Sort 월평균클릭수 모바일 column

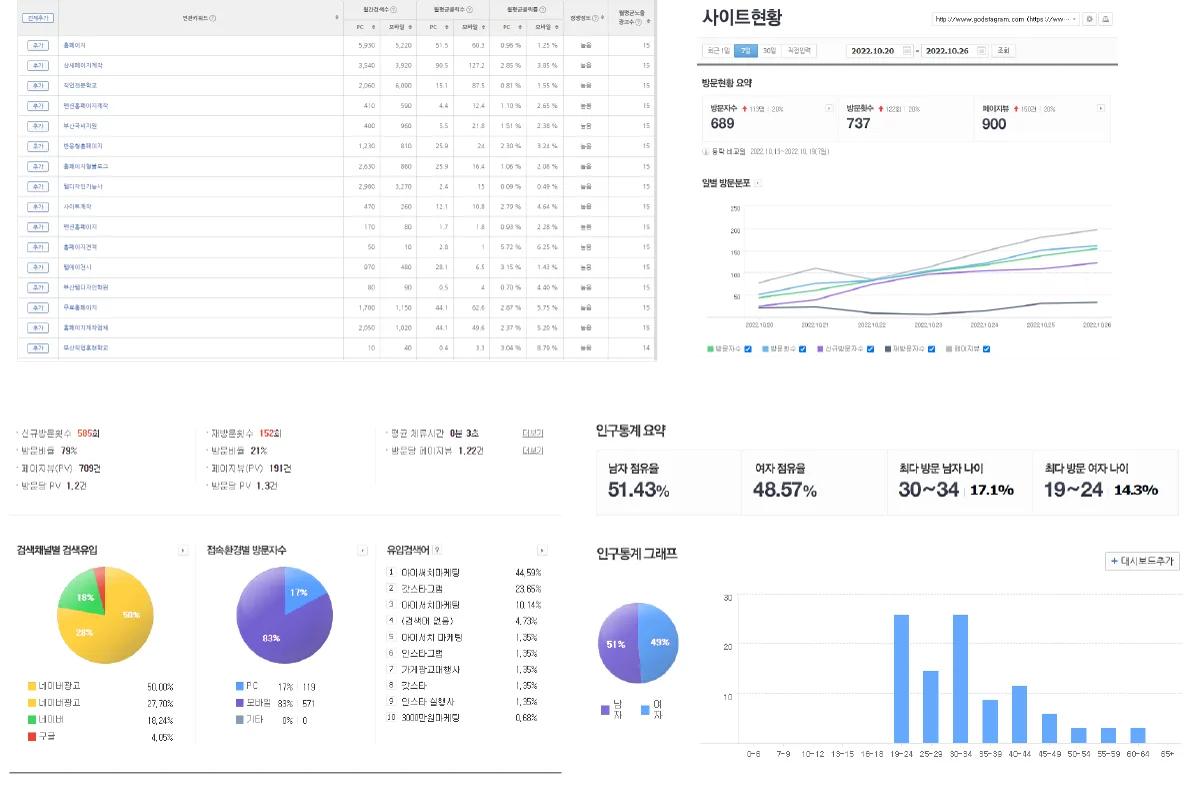[484, 27]
